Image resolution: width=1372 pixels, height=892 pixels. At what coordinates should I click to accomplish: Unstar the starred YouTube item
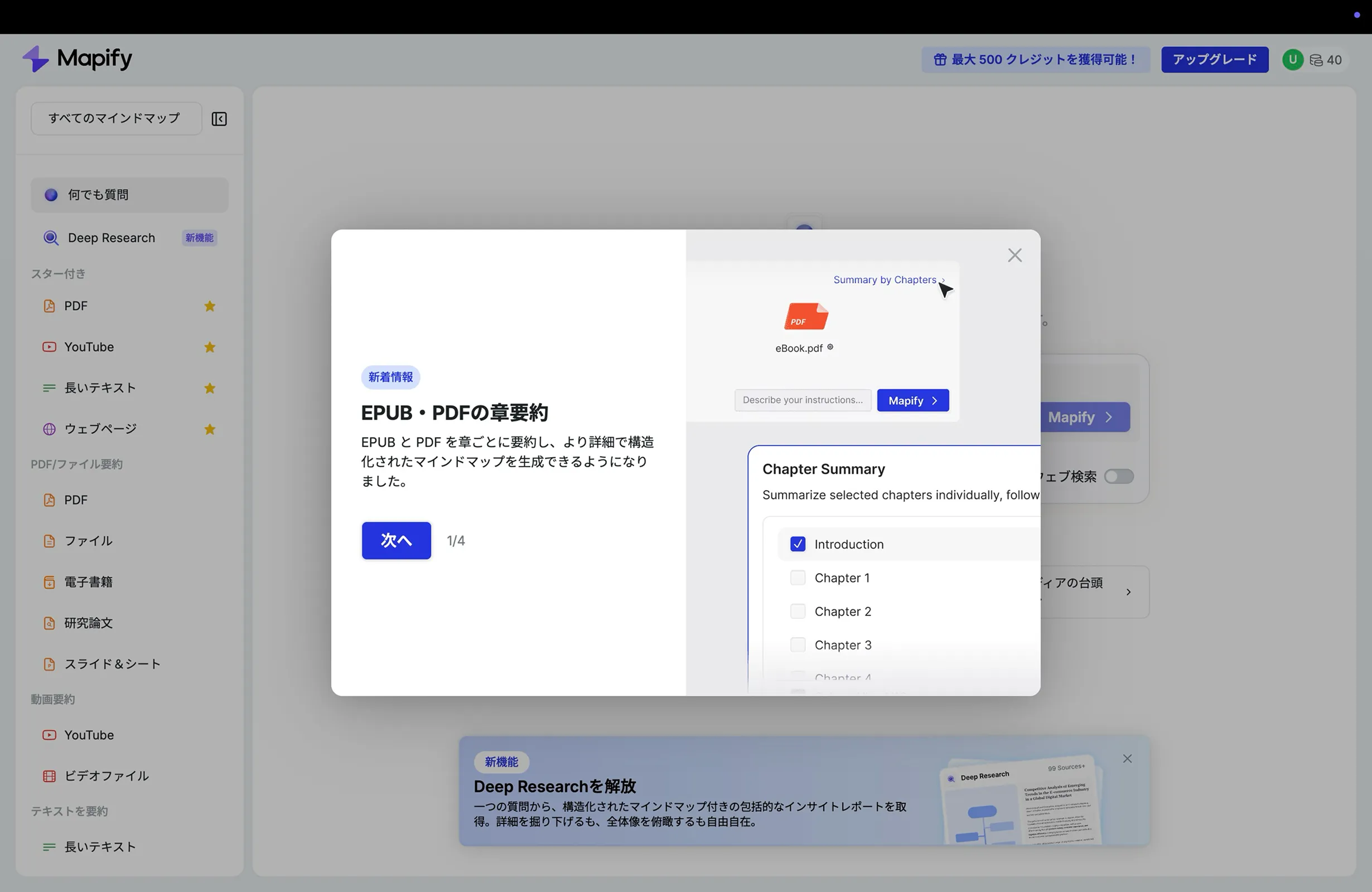[210, 347]
